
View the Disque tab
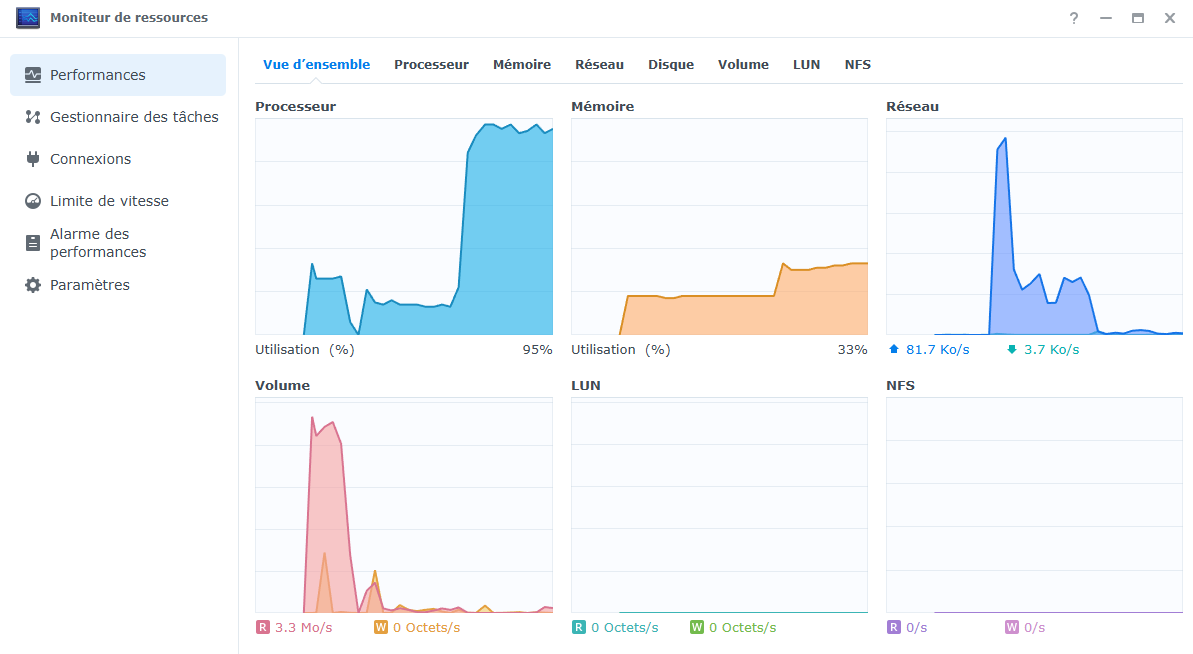tap(670, 64)
